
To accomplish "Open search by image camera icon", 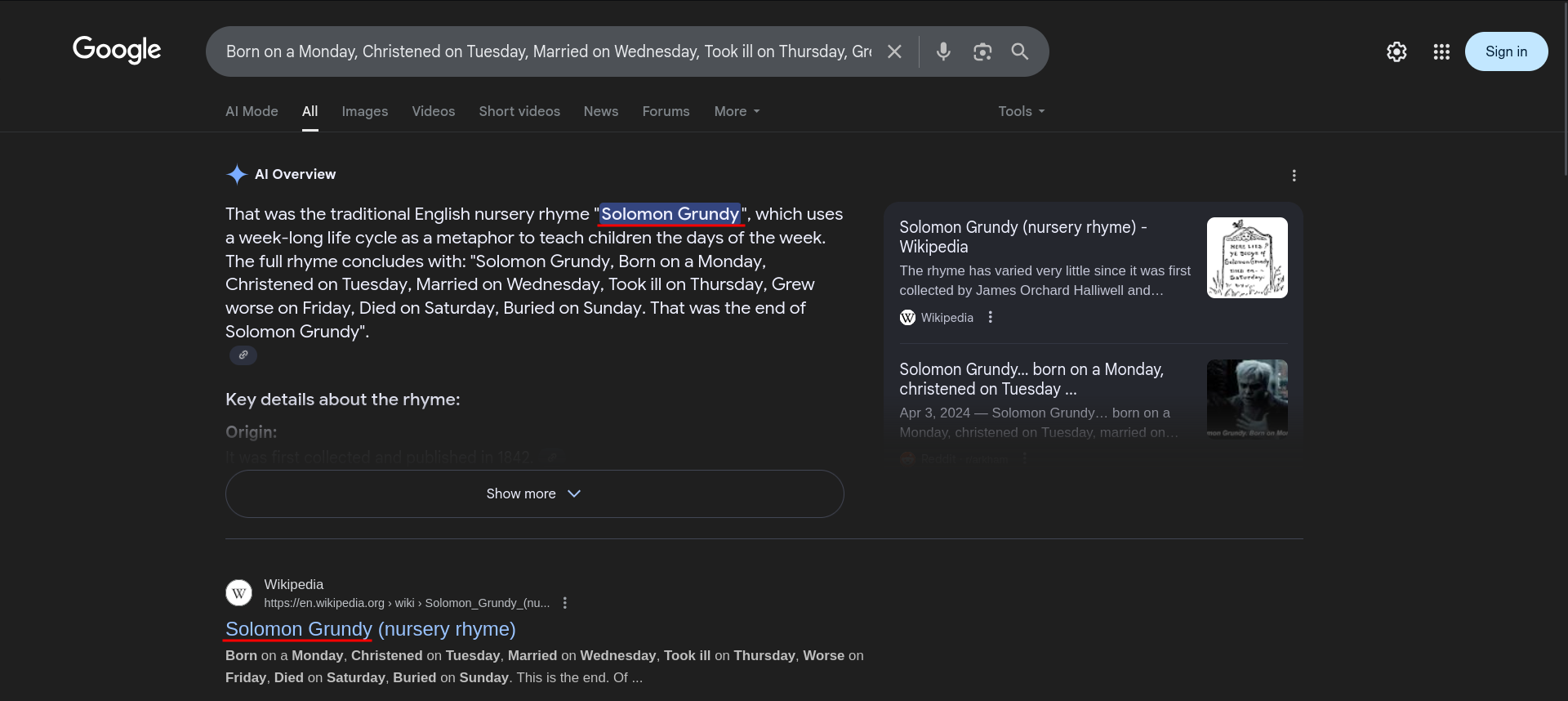I will [982, 51].
